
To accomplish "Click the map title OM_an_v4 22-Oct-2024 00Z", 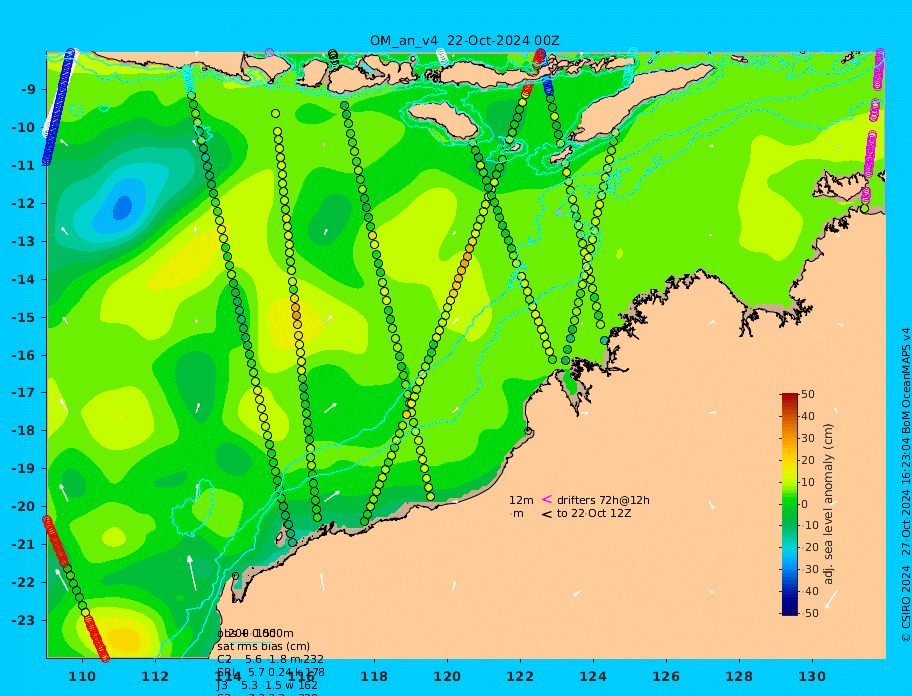I will 465,41.
